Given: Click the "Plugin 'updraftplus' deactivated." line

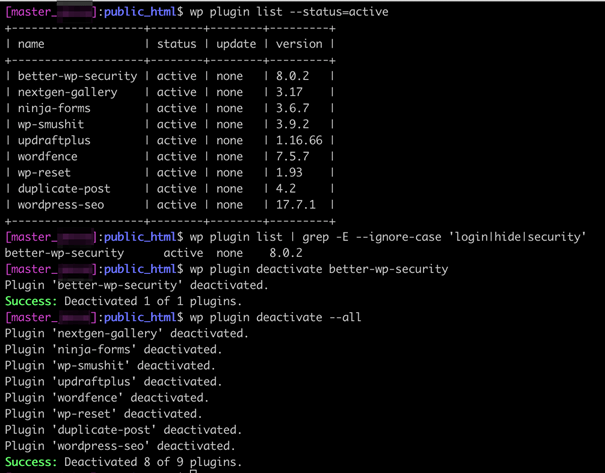Looking at the screenshot, I should click(113, 382).
